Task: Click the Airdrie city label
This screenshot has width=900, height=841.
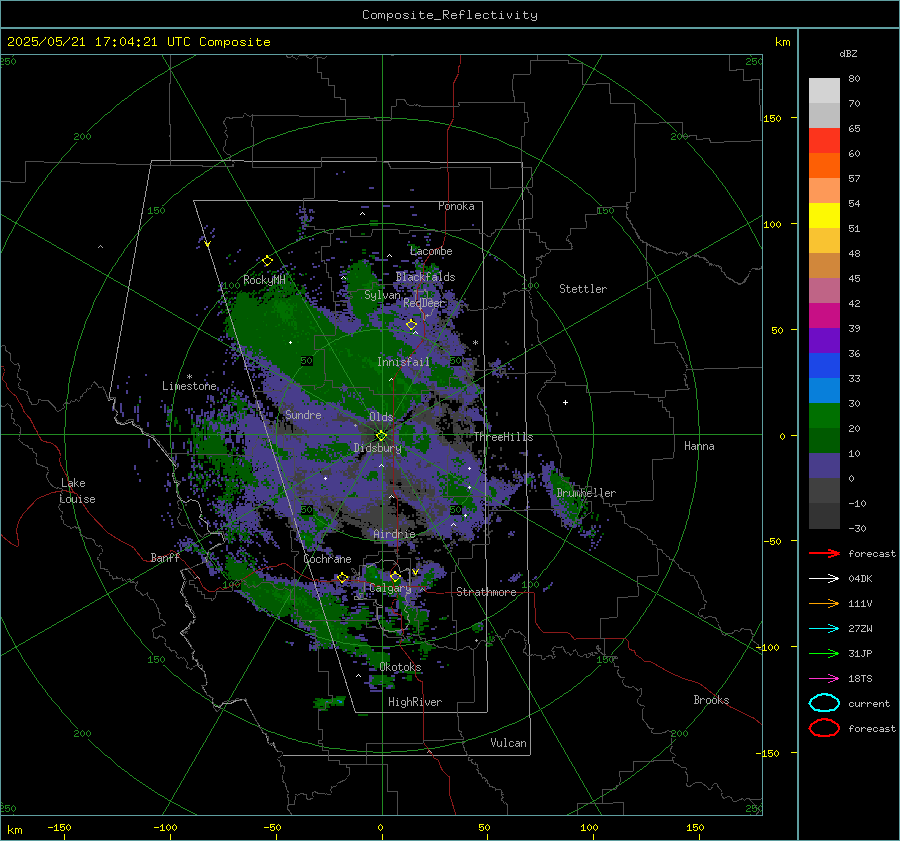Action: 394,534
